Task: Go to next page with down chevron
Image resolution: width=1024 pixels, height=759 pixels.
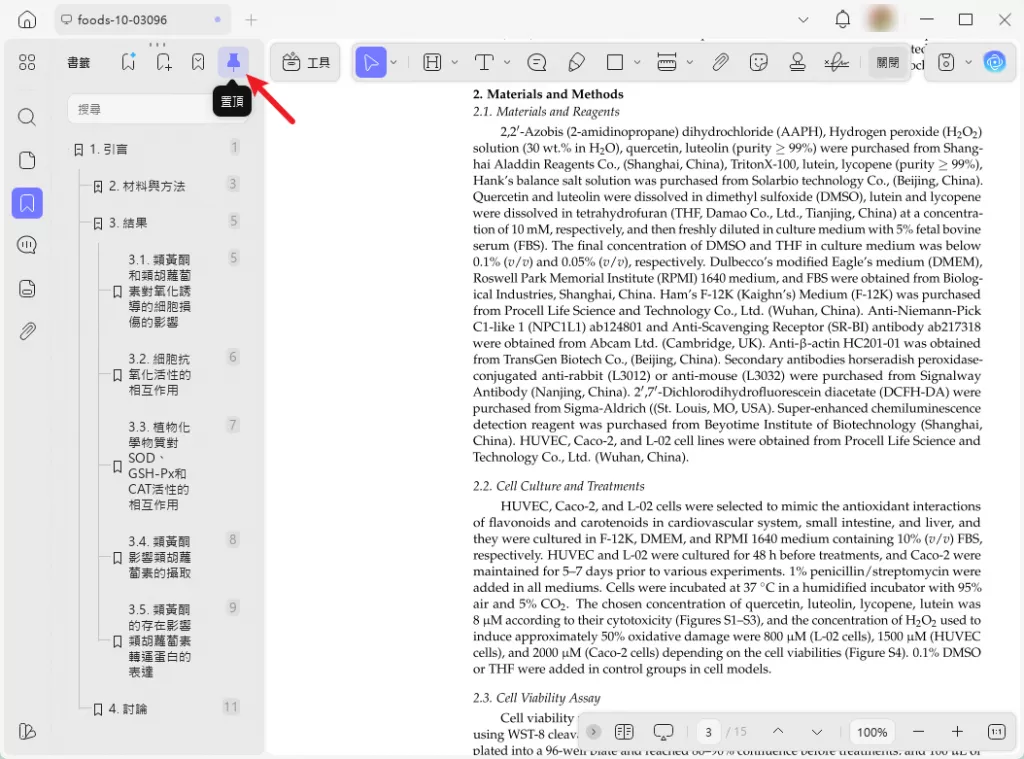Action: tap(816, 732)
